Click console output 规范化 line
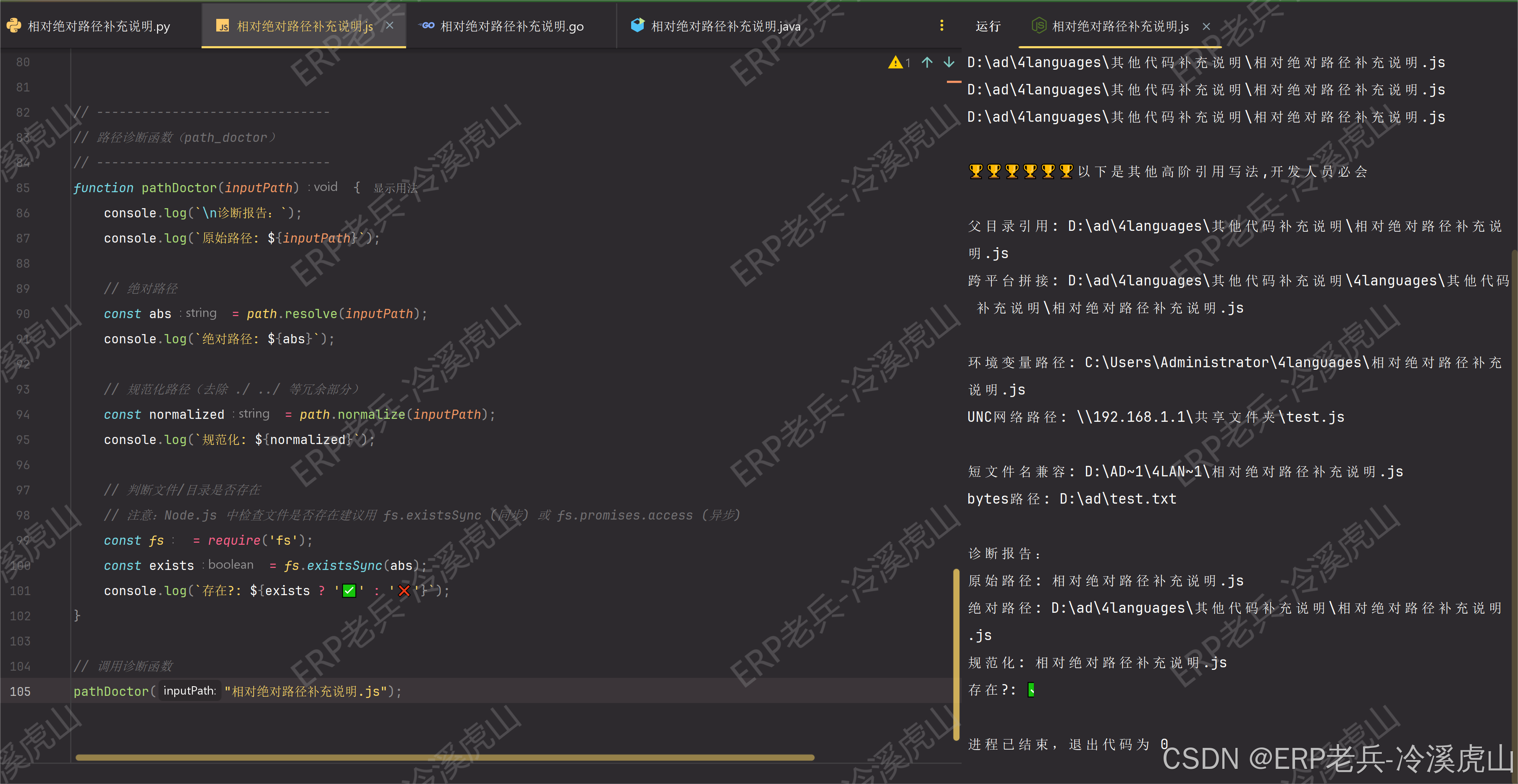This screenshot has width=1518, height=784. pos(1097,663)
